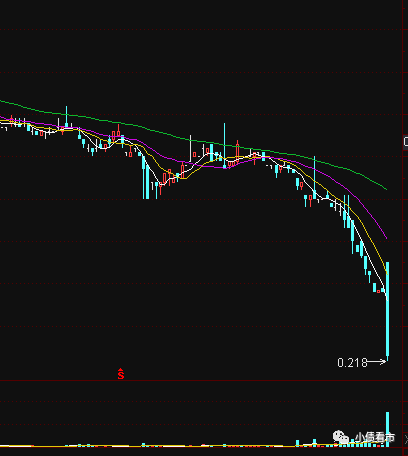The height and width of the screenshot is (456, 408).
Task: Click the tall cyan spike candle mid-chart
Action: pyautogui.click(x=224, y=146)
